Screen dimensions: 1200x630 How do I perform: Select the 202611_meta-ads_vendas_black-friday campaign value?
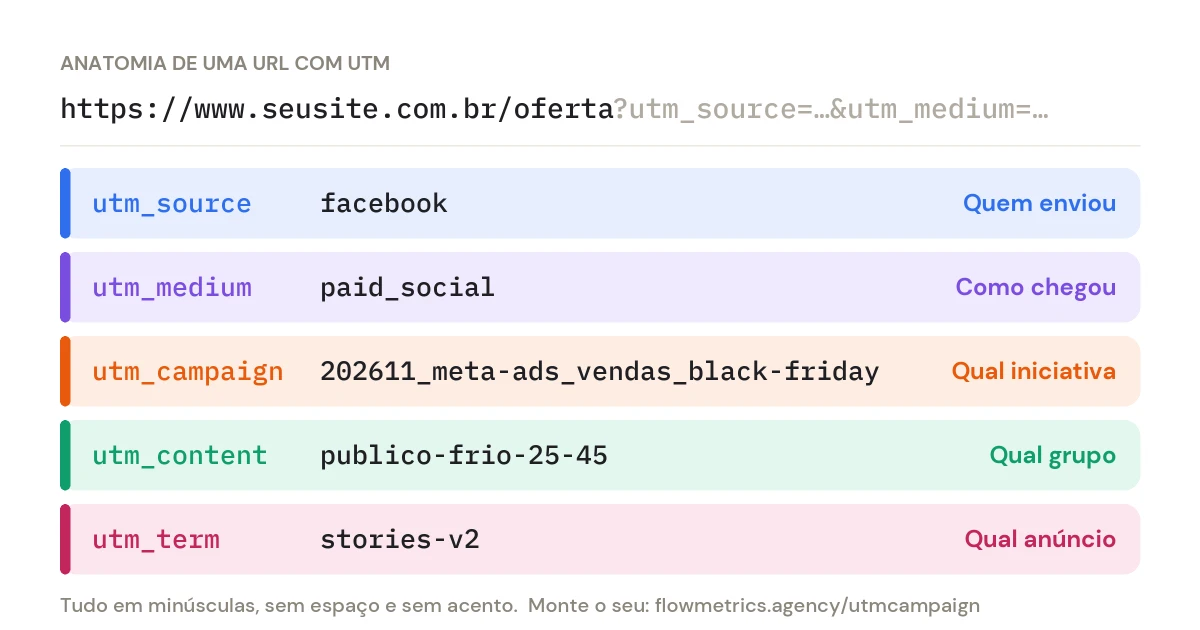pyautogui.click(x=599, y=372)
